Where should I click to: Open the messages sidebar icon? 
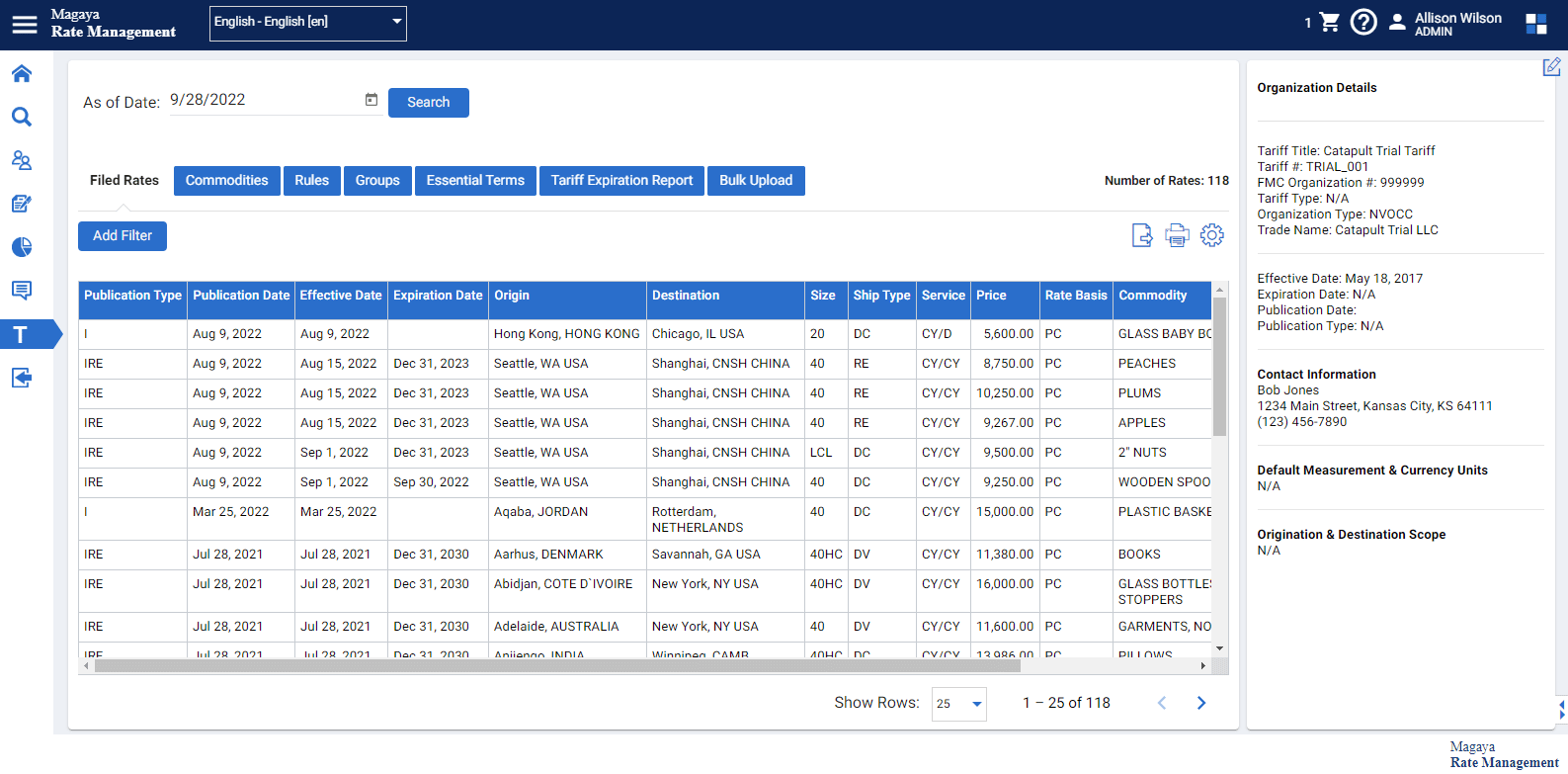point(22,291)
